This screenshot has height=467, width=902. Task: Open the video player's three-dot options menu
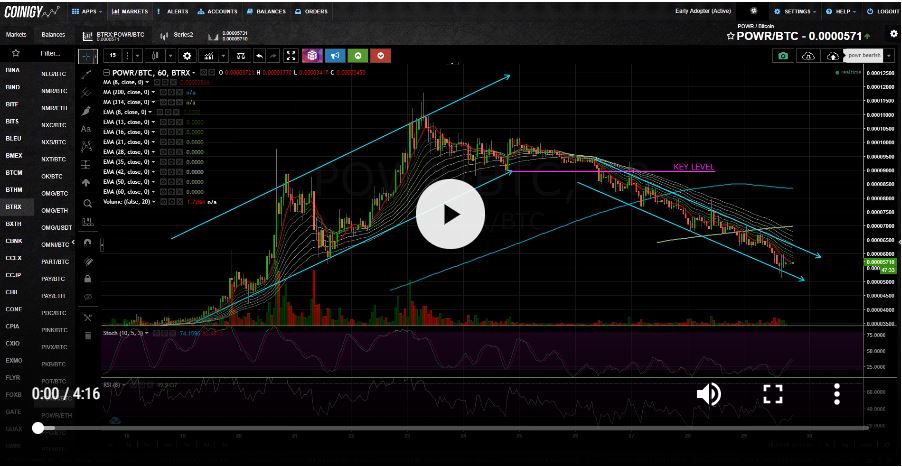[x=837, y=394]
